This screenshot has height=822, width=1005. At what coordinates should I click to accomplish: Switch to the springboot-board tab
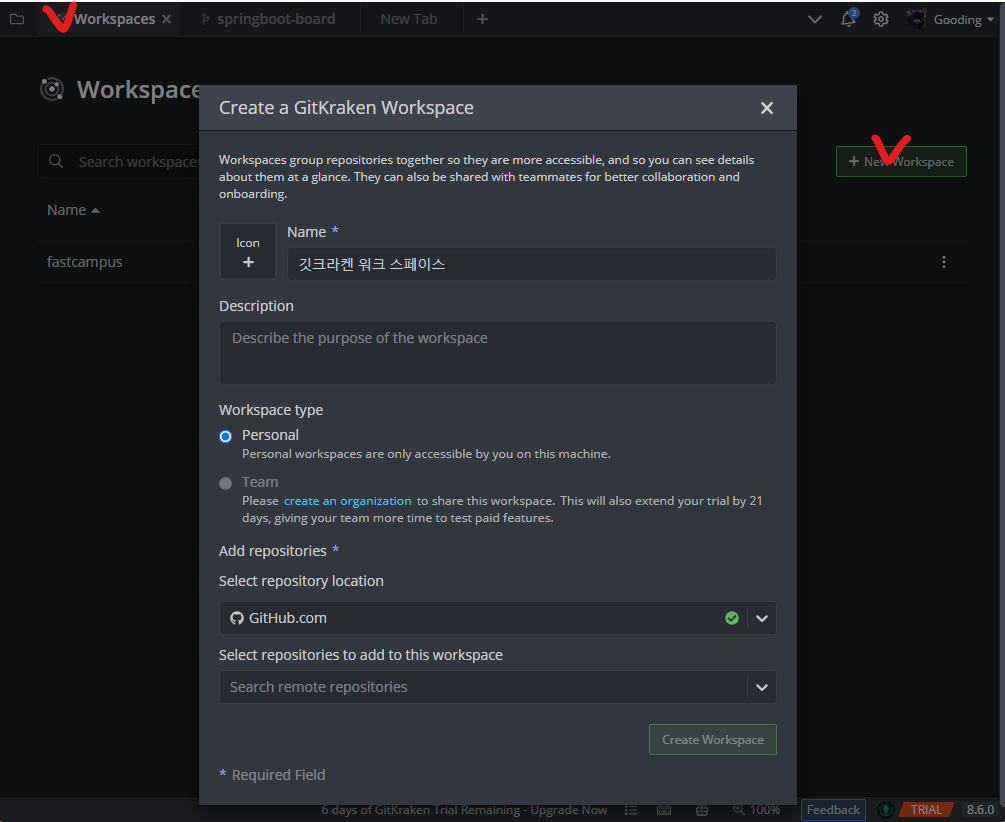[269, 19]
